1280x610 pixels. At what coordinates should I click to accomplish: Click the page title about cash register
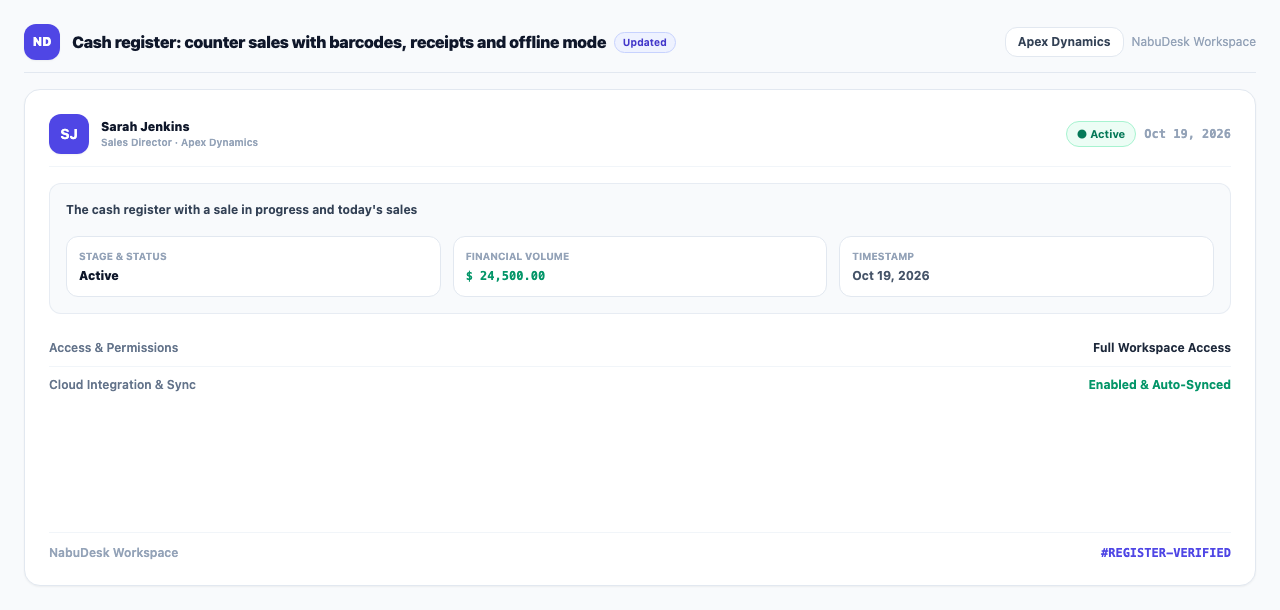[x=339, y=42]
